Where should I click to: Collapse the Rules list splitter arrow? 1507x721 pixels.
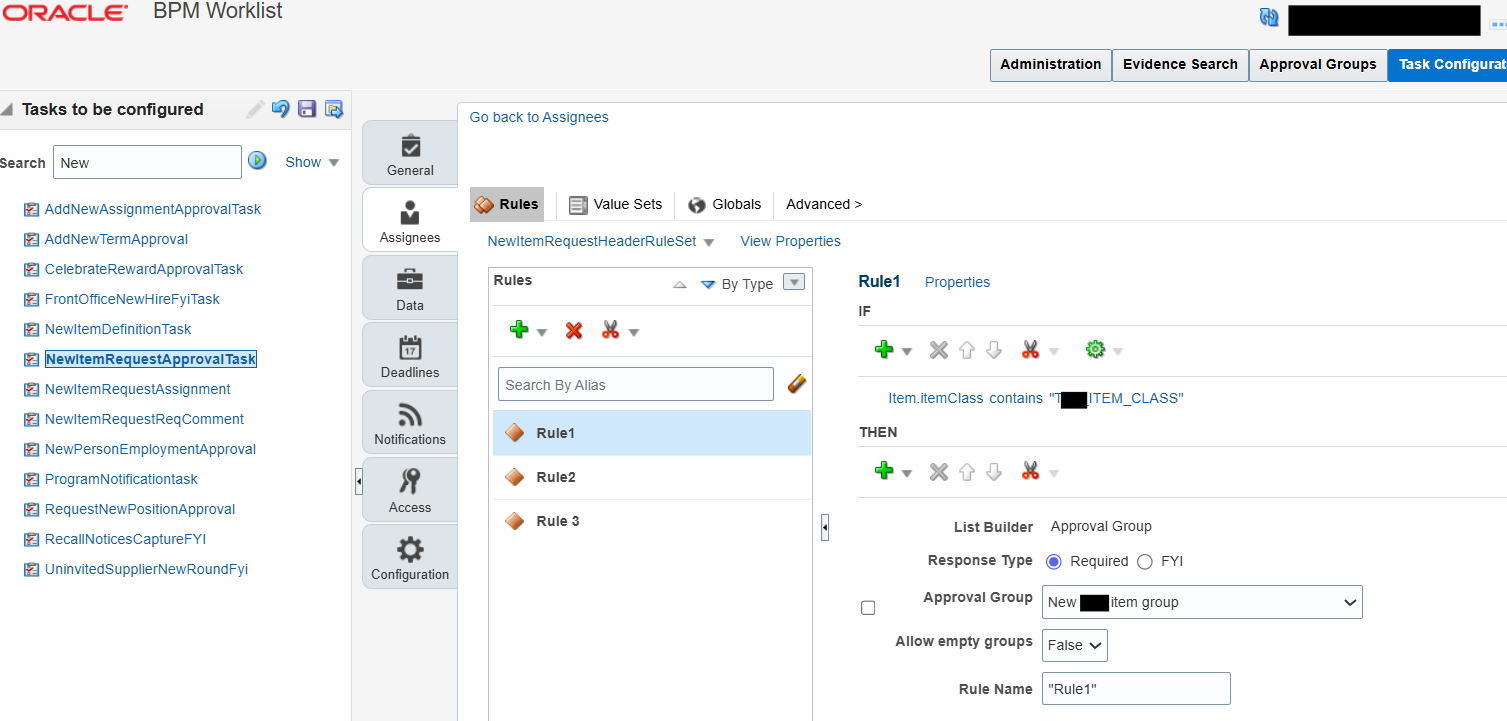pos(825,527)
